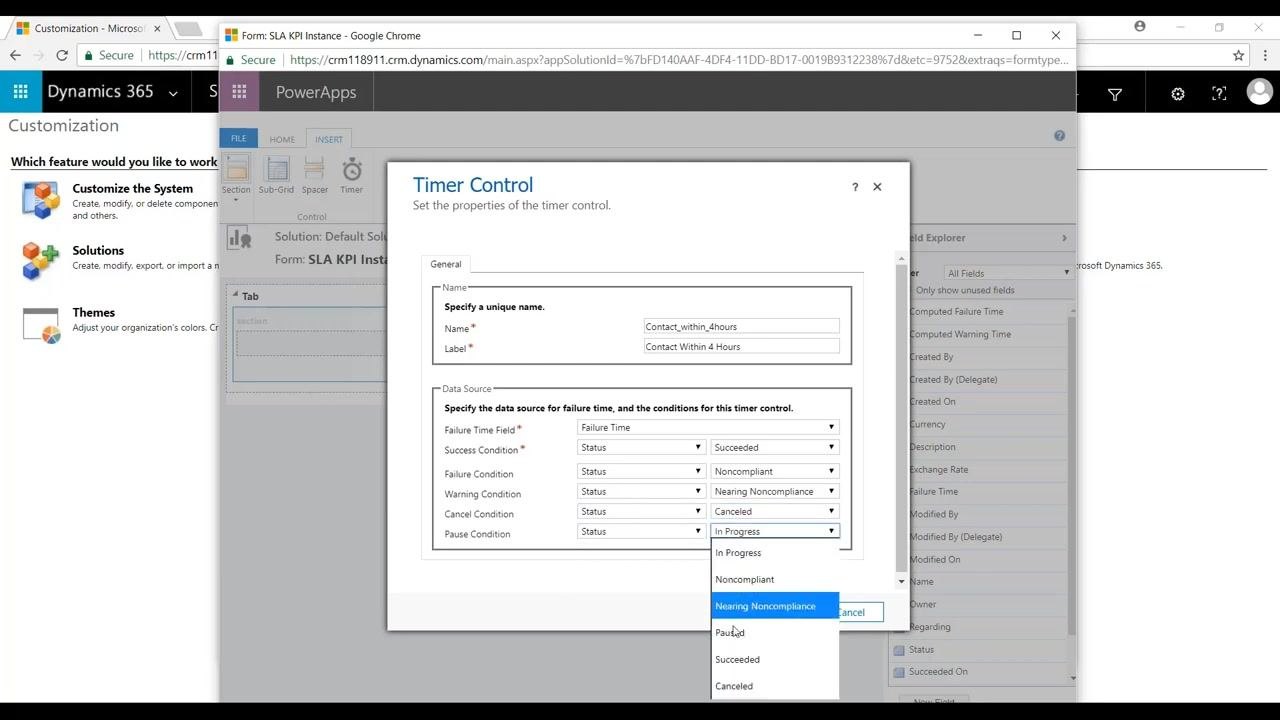This screenshot has width=1280, height=720.
Task: Click the browser back arrow
Action: (x=15, y=55)
